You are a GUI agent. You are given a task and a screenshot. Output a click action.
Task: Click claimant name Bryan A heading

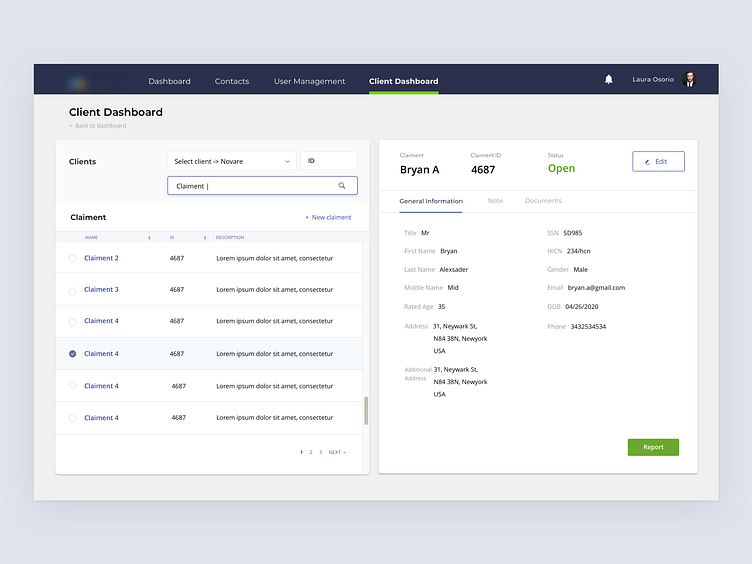click(419, 170)
